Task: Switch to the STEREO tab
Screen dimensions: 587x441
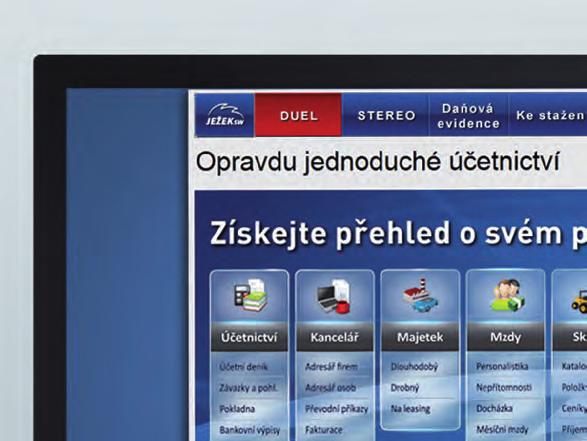Action: click(x=386, y=115)
